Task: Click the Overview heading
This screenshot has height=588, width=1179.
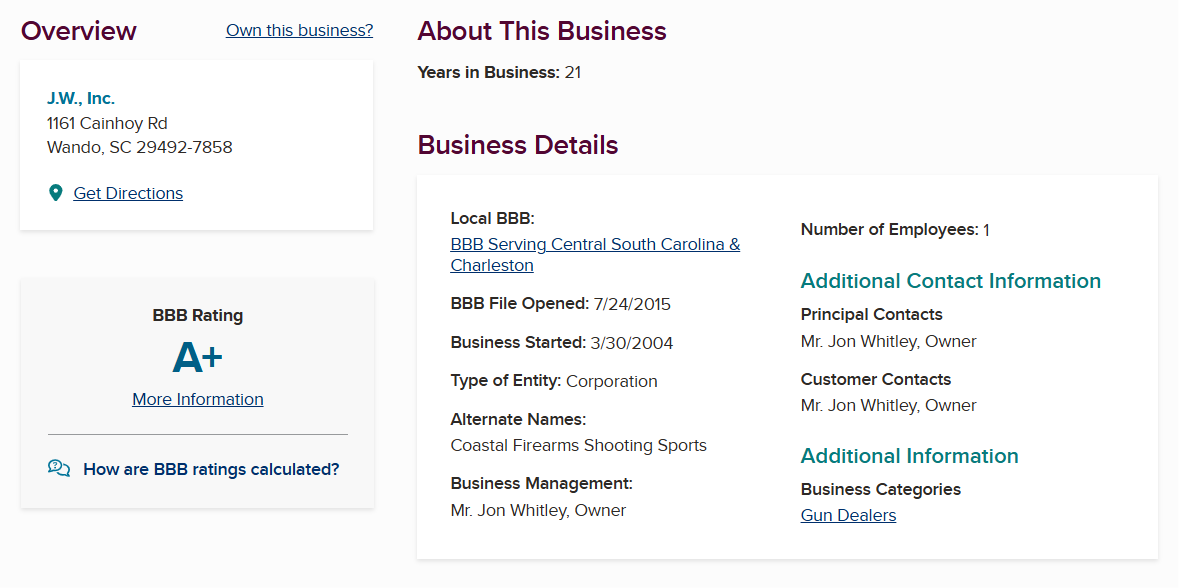Action: 79,31
